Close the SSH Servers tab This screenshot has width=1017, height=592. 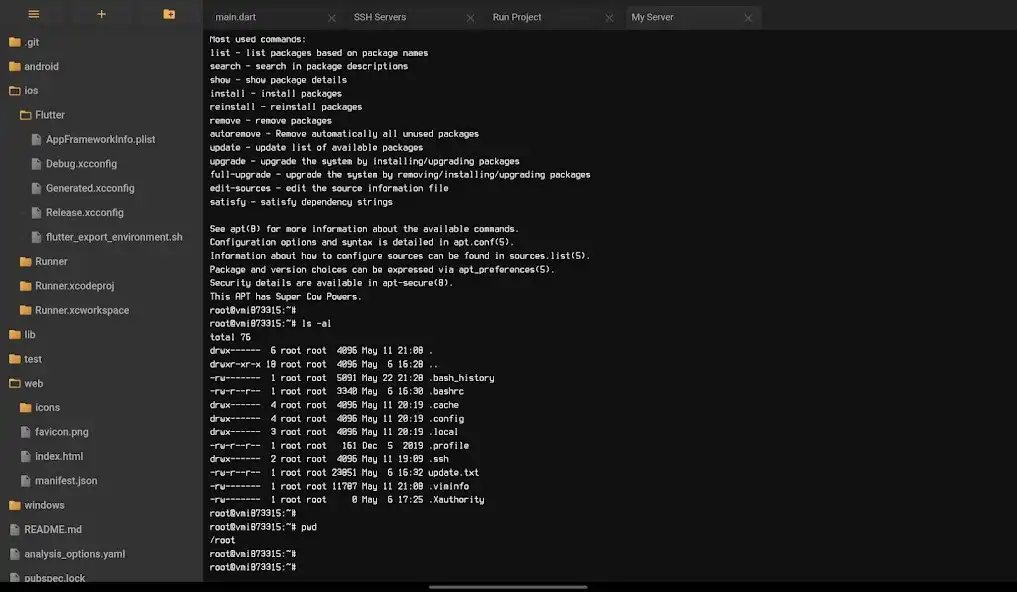click(470, 18)
